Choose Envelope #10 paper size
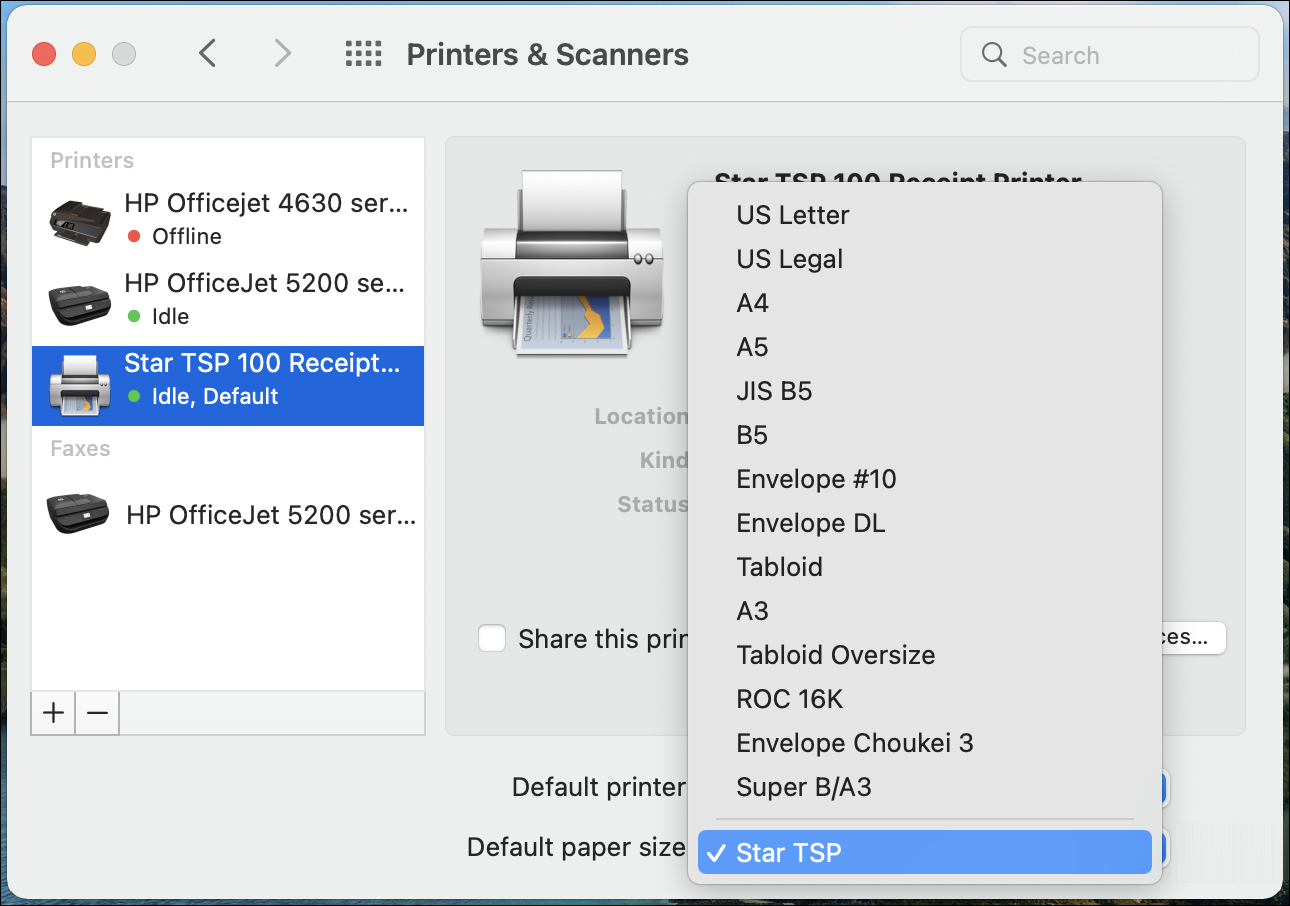Image resolution: width=1290 pixels, height=906 pixels. (x=925, y=479)
